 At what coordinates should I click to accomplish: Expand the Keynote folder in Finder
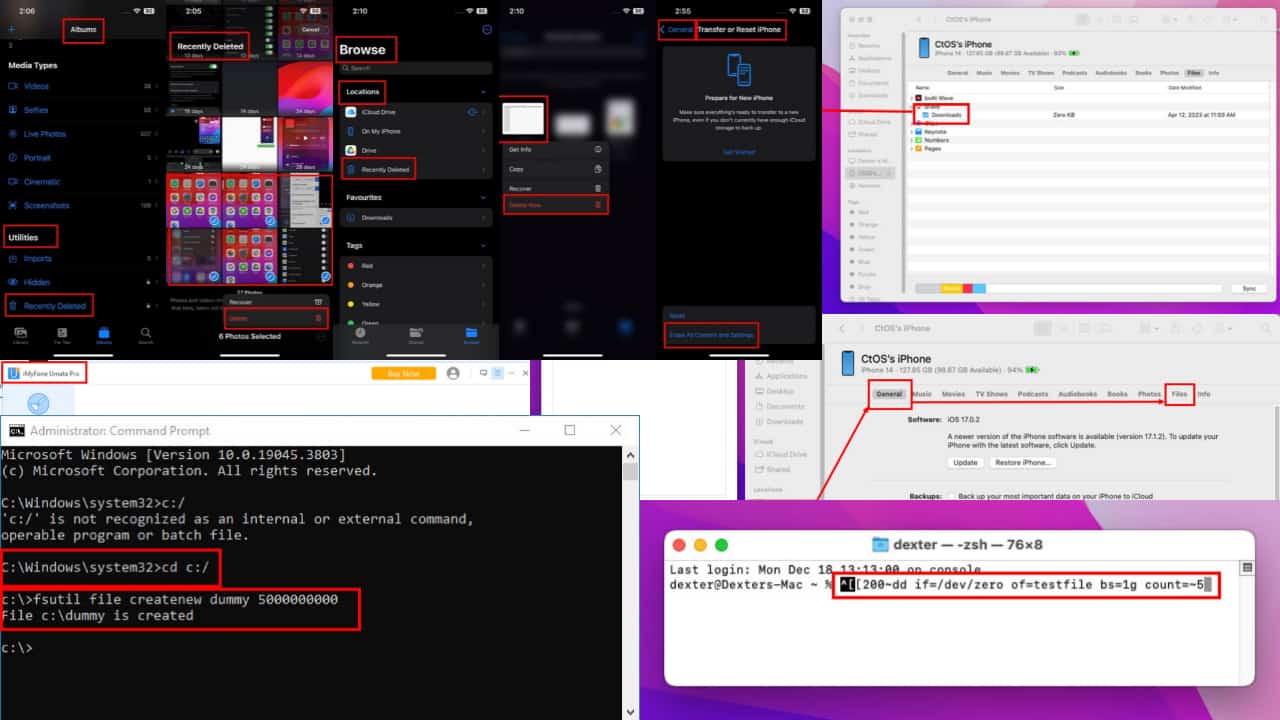[913, 131]
